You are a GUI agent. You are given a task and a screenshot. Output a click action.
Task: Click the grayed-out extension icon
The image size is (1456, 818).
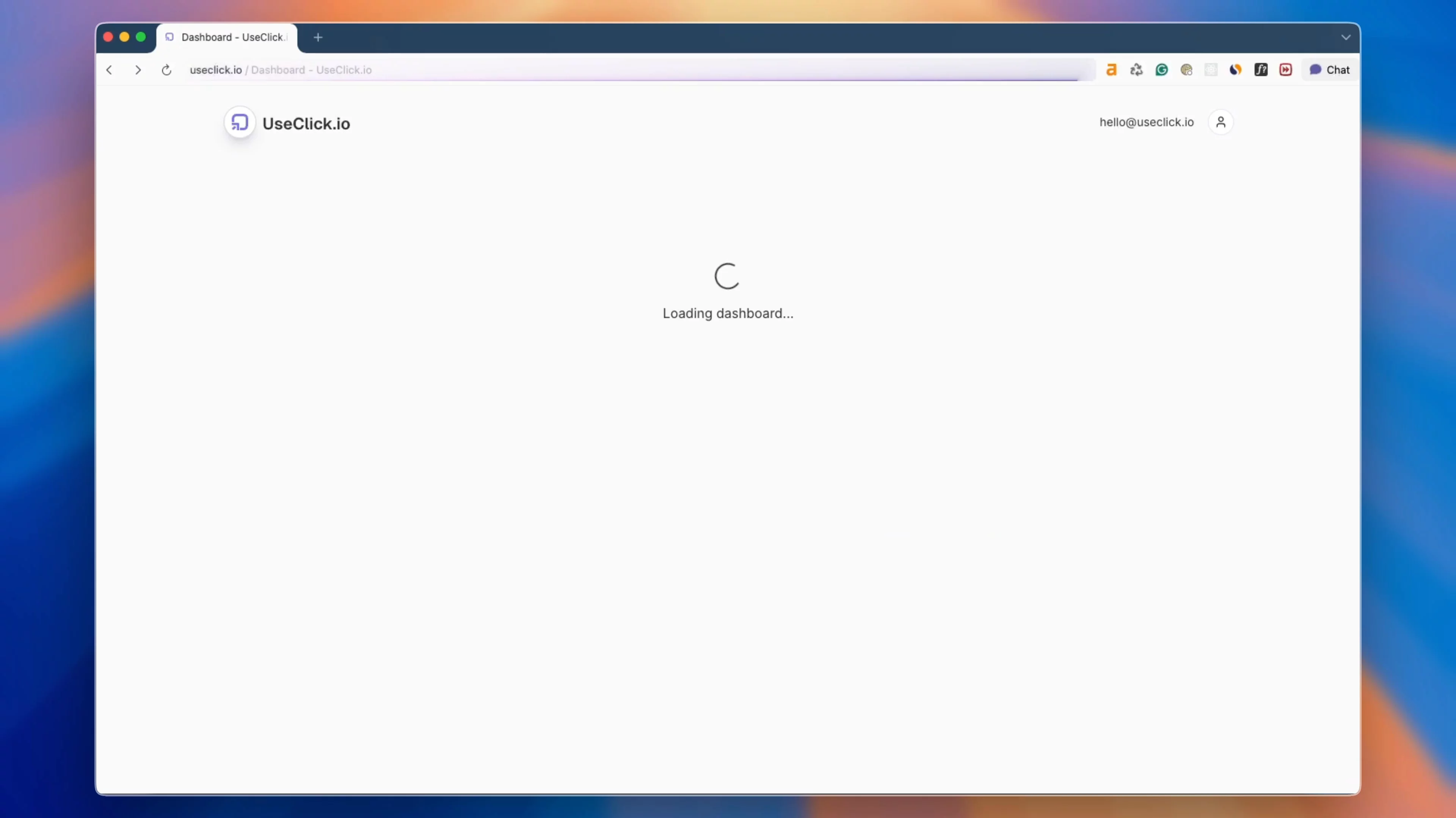(1211, 69)
